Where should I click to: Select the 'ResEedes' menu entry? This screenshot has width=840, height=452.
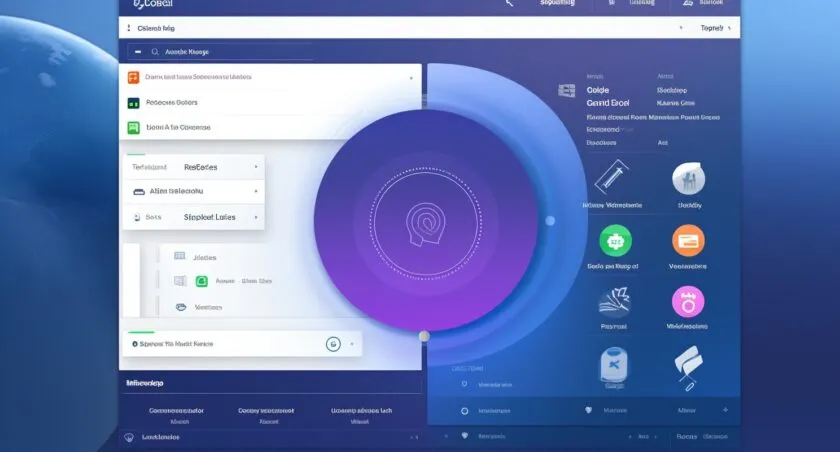click(x=200, y=167)
